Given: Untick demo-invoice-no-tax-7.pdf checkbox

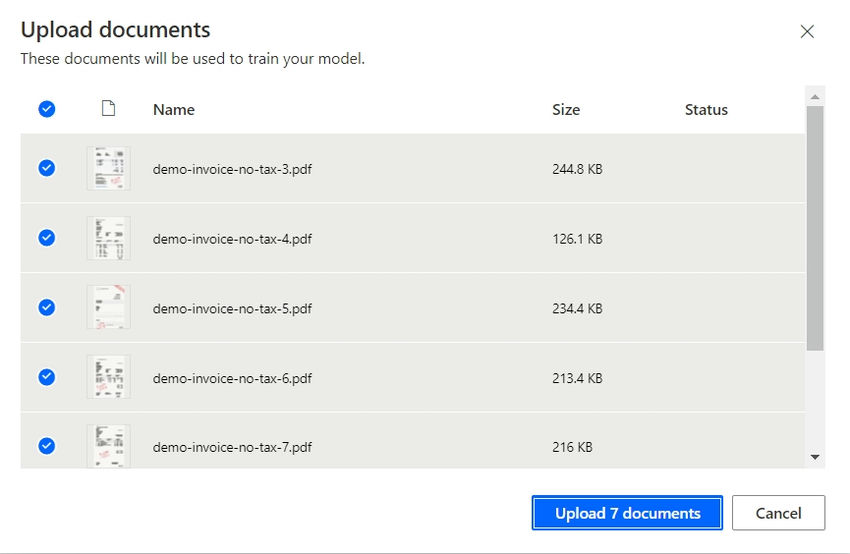Looking at the screenshot, I should point(47,446).
